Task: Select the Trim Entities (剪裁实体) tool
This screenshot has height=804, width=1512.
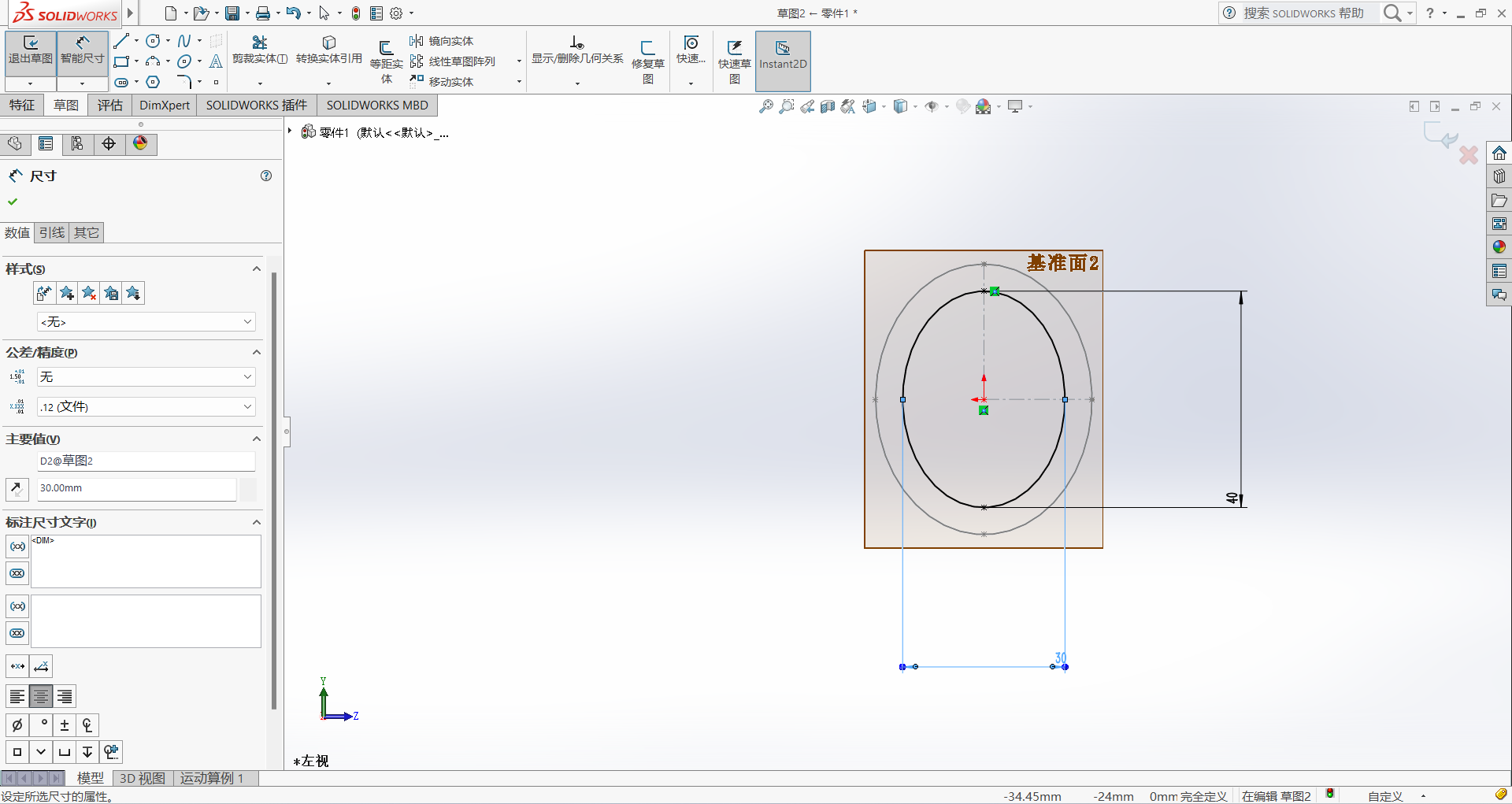Action: point(259,50)
